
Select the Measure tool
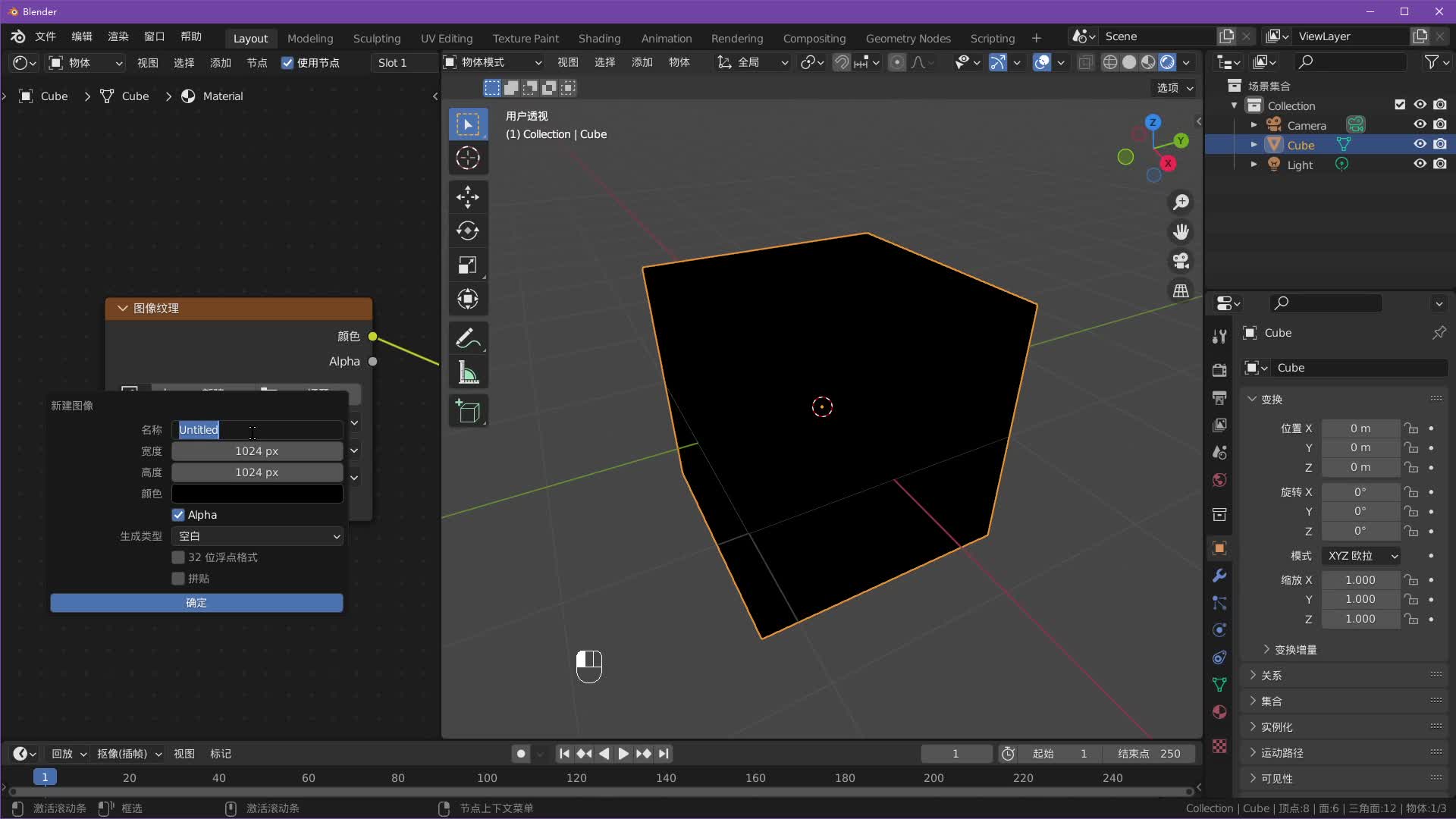pyautogui.click(x=468, y=372)
